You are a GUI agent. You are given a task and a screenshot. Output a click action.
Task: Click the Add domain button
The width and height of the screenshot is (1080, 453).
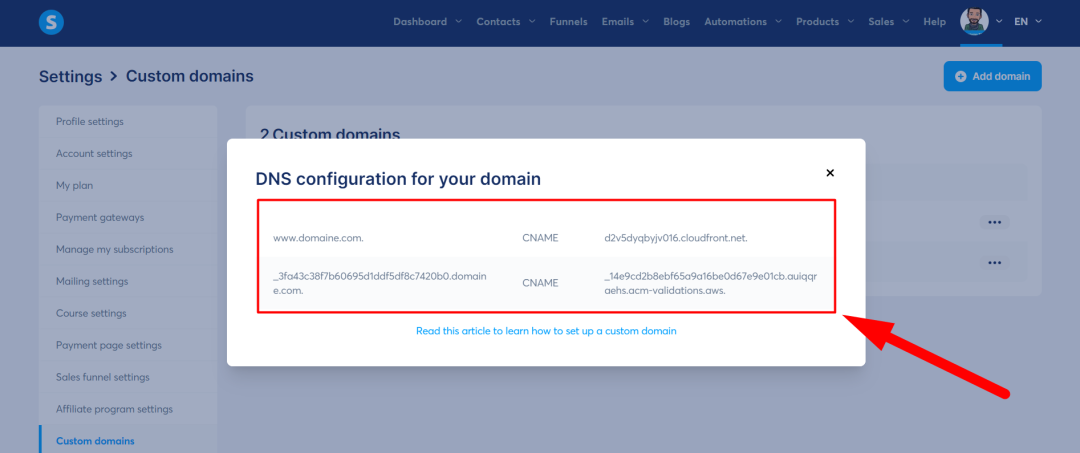pos(993,76)
